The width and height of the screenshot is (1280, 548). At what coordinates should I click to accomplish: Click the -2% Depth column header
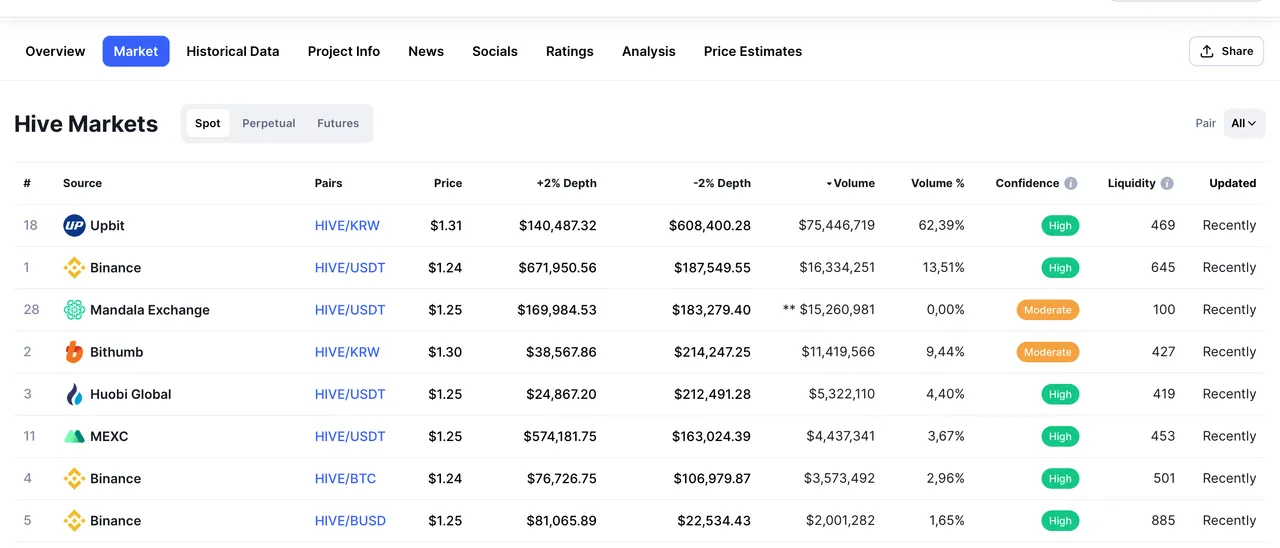(x=722, y=184)
